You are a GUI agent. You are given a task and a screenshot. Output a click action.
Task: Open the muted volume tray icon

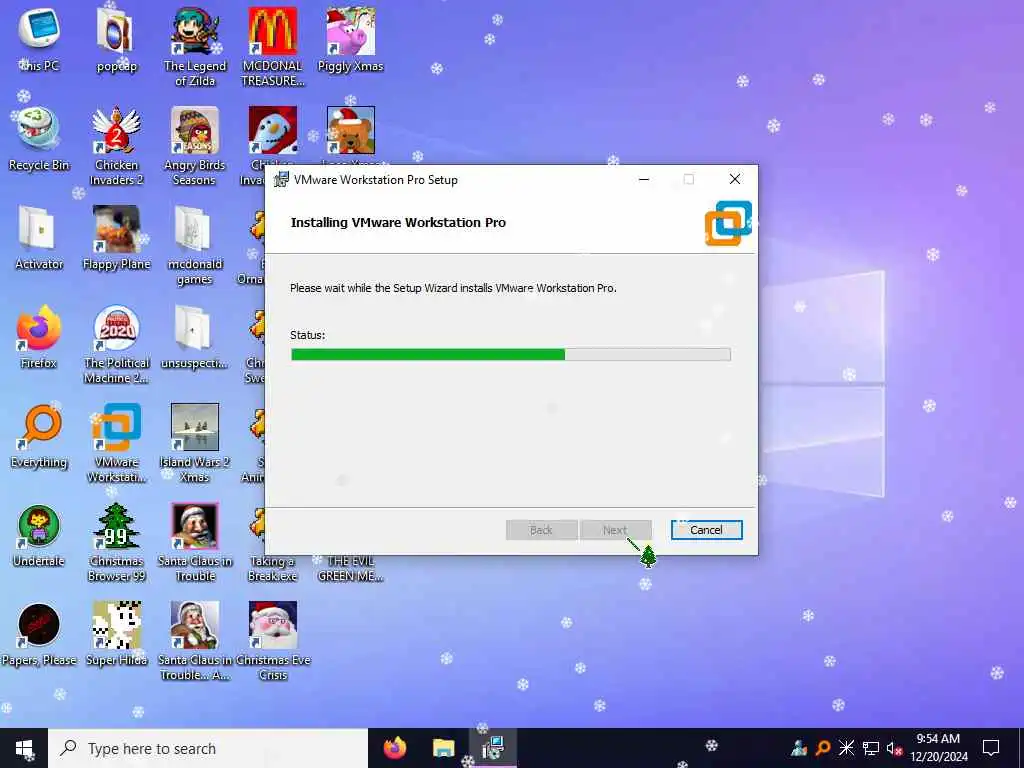tap(894, 748)
